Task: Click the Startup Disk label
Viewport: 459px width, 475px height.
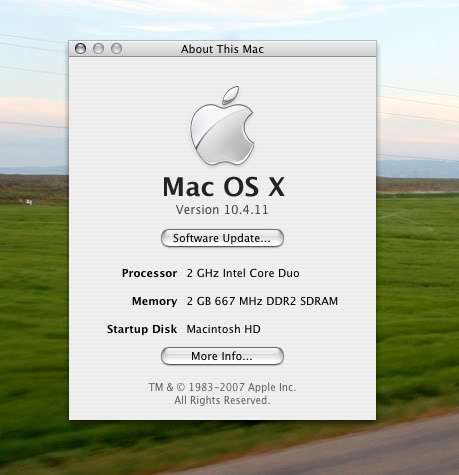Action: 142,329
